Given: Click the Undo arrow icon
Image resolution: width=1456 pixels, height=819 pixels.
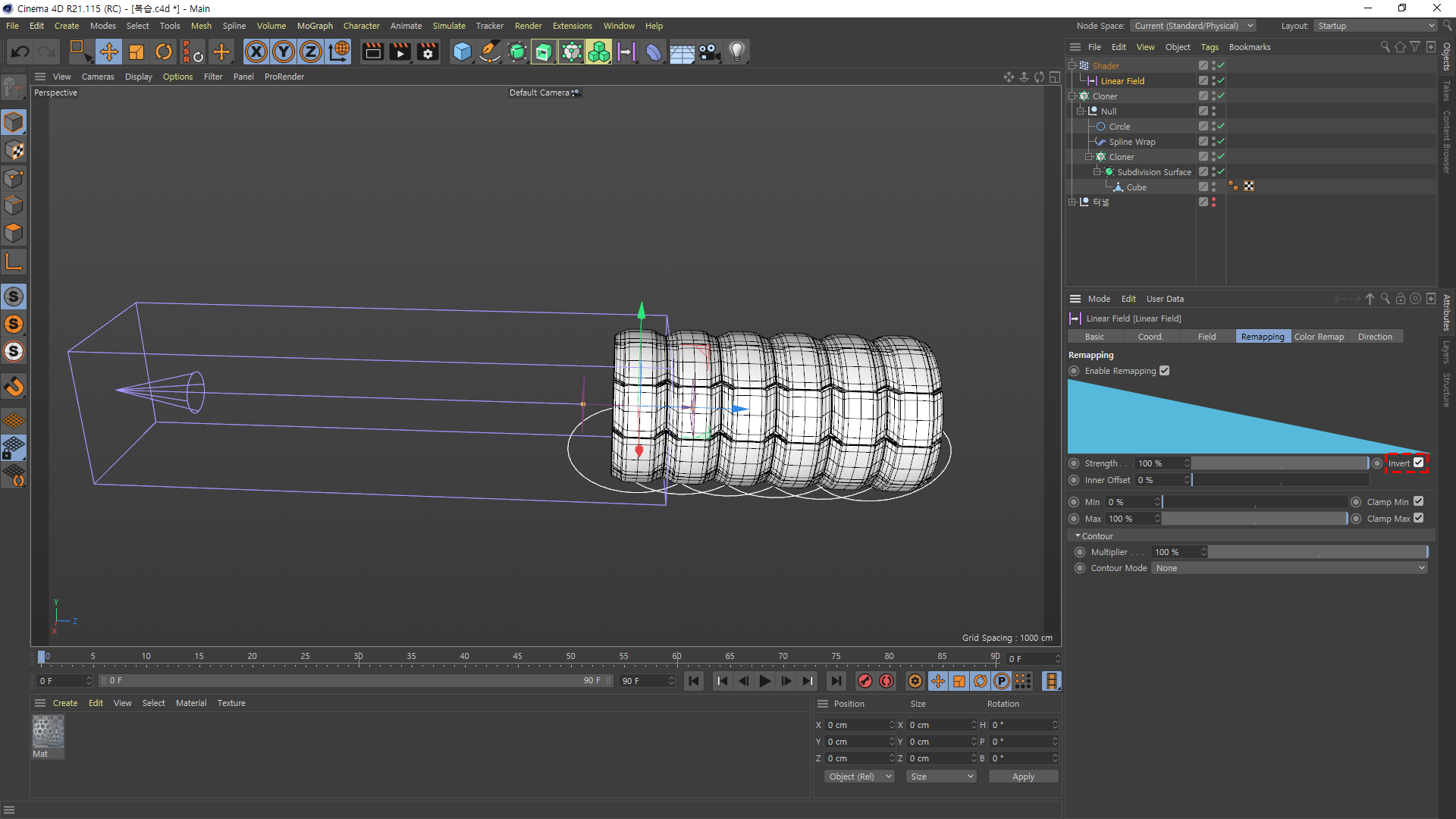Looking at the screenshot, I should point(20,52).
